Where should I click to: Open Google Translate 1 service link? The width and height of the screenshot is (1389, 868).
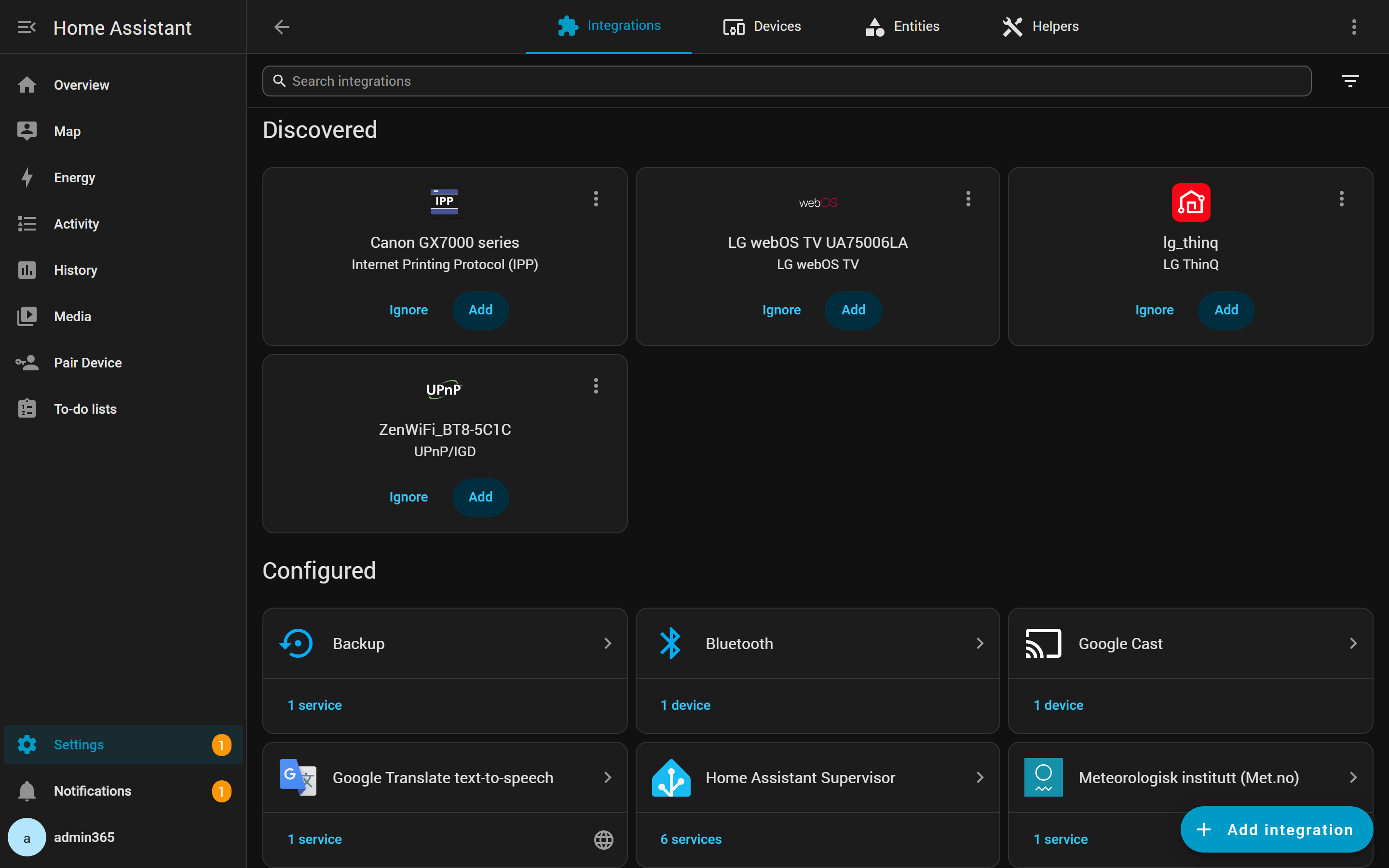pos(314,839)
